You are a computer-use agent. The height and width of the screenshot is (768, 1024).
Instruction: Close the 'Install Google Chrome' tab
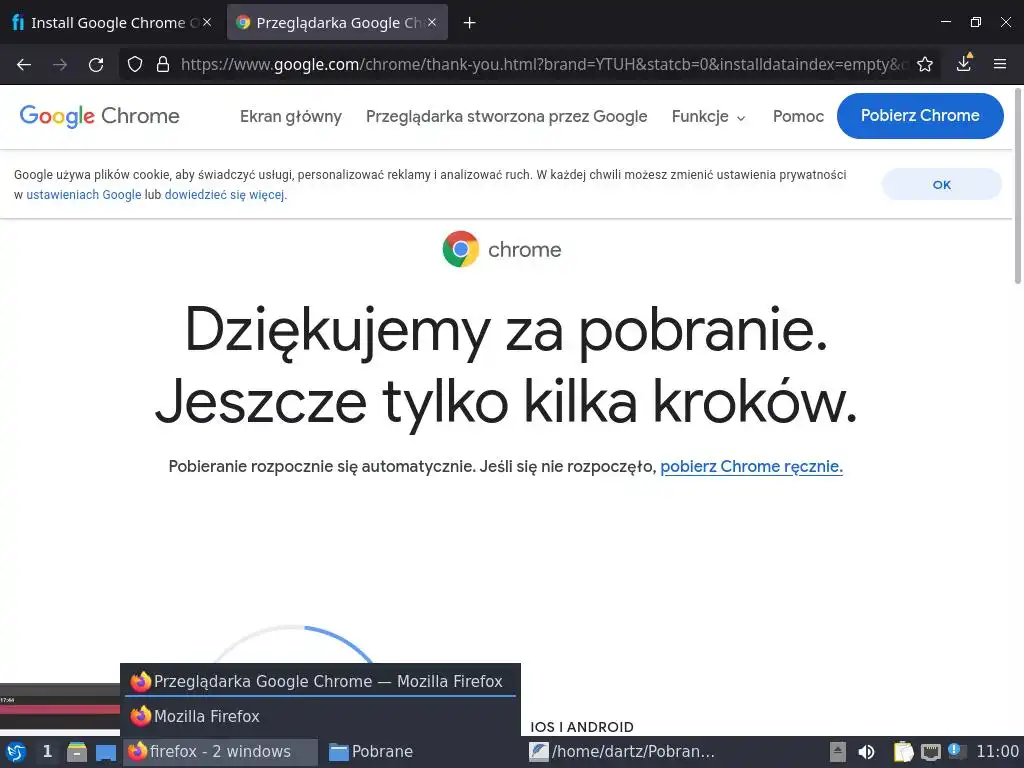click(x=207, y=22)
